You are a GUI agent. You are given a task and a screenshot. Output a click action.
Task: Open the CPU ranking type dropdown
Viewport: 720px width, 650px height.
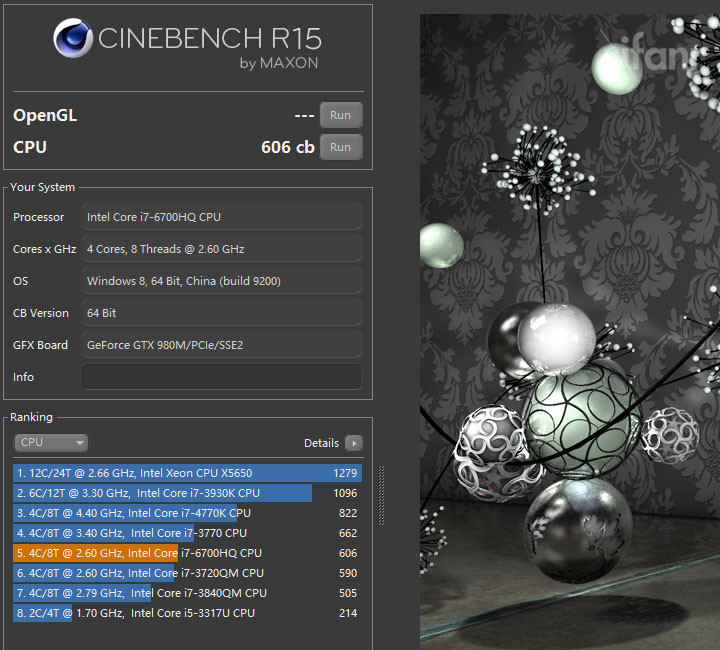coord(51,442)
